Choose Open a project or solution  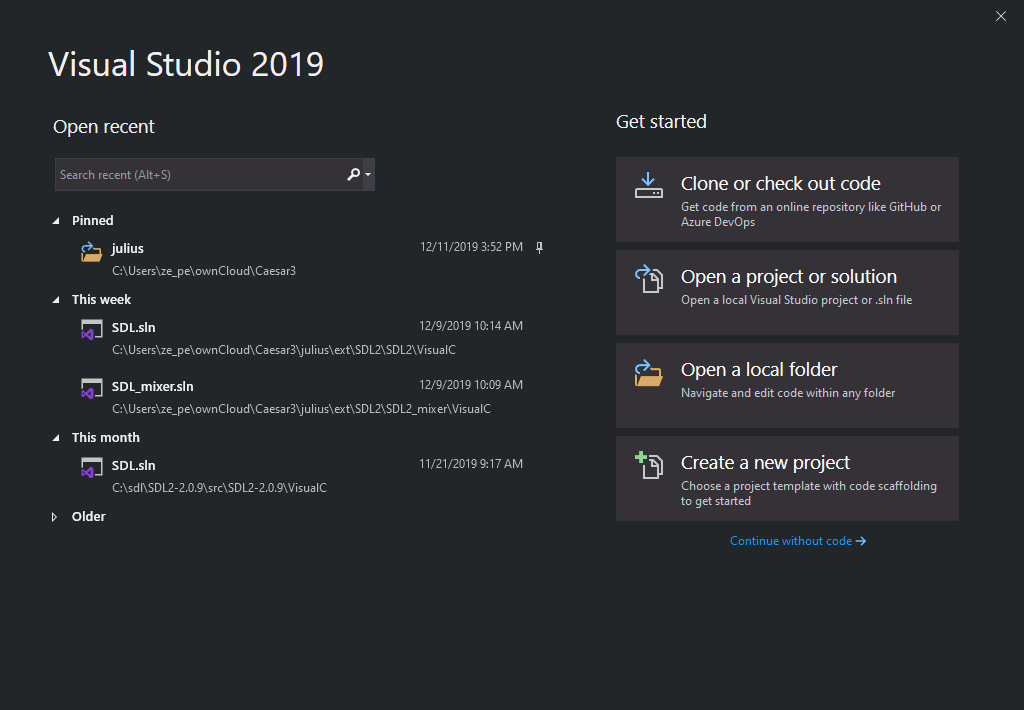[787, 292]
